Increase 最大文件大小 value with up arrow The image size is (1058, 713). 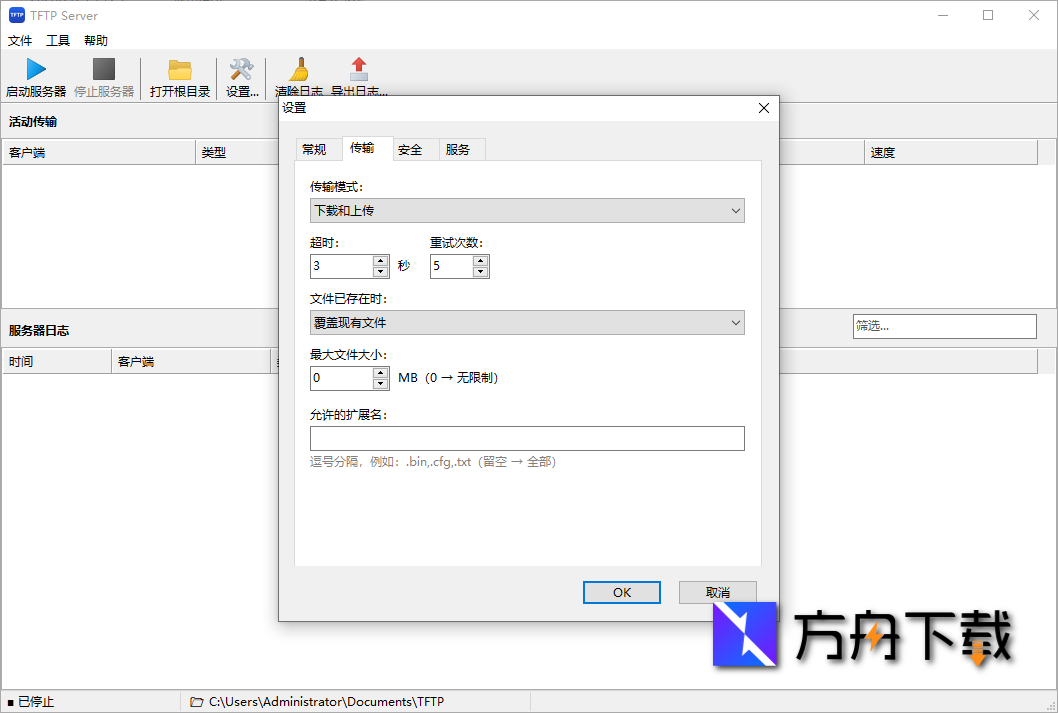[x=380, y=372]
